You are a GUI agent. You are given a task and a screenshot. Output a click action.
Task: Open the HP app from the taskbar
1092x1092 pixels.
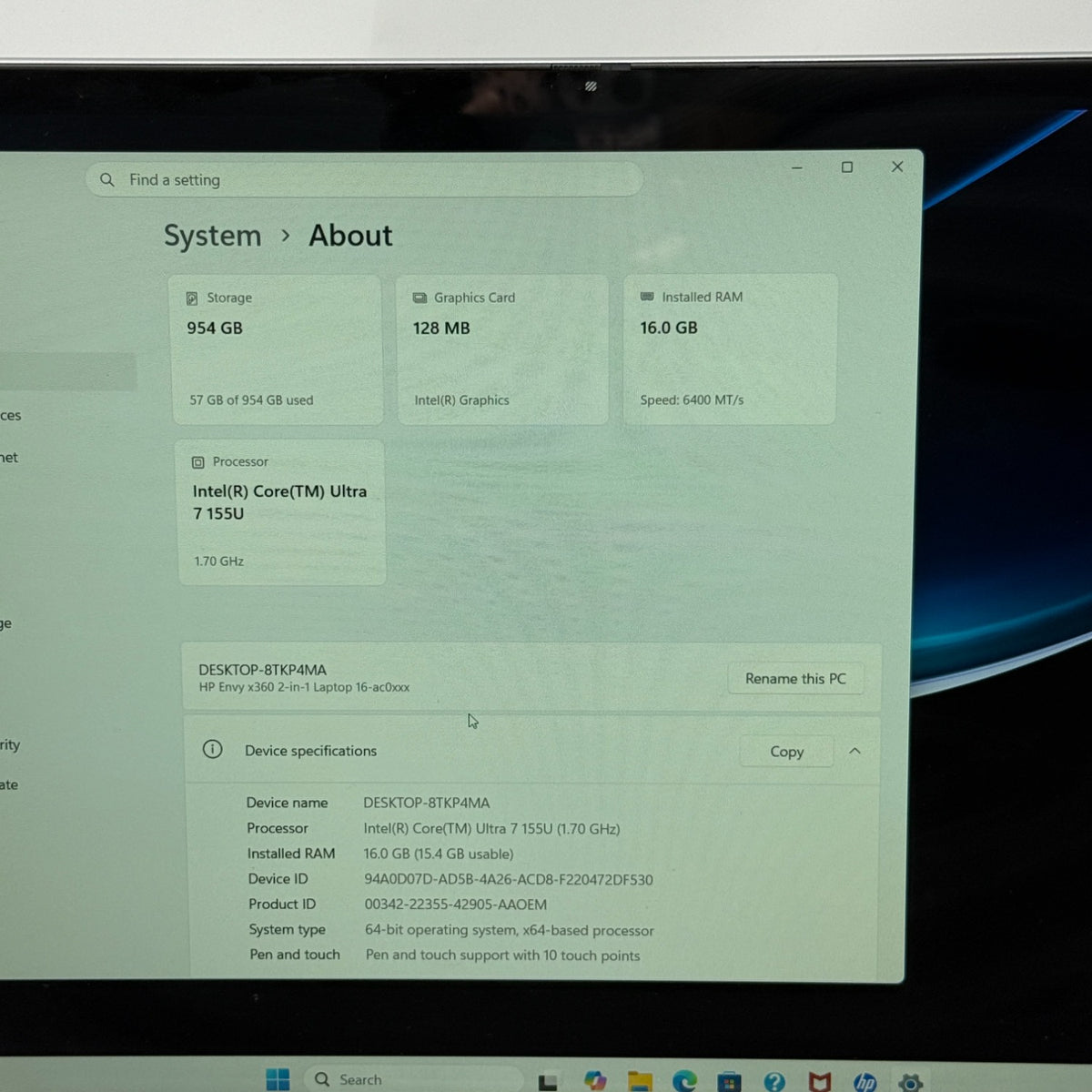864,1081
